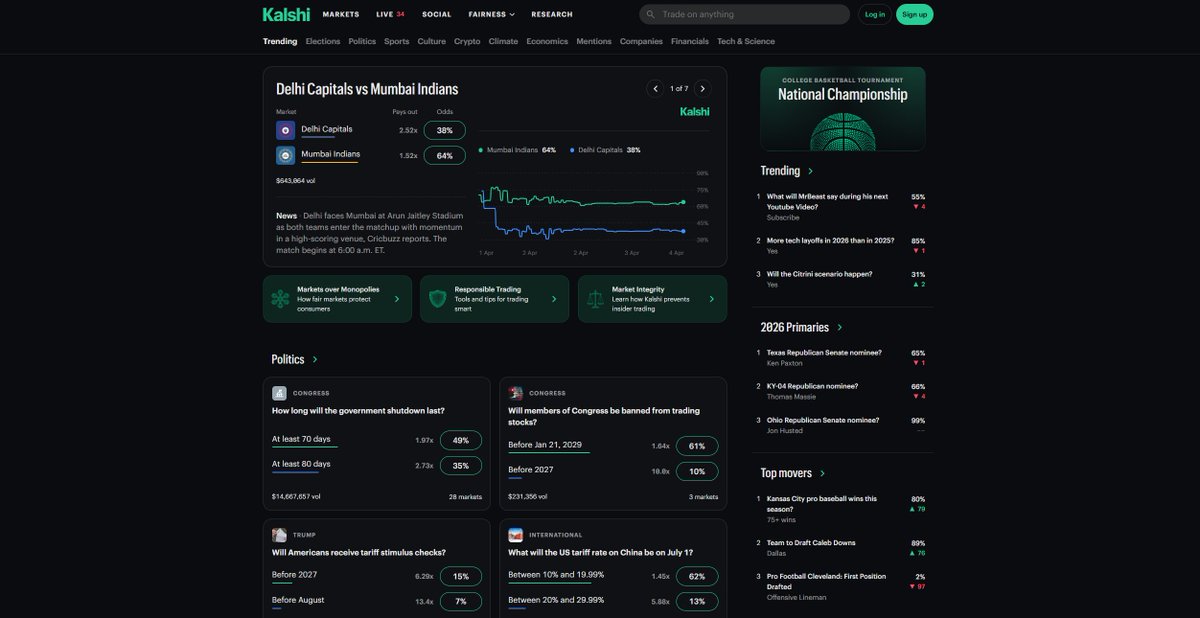Expand the Trending sidebar chevron
Screen dimensions: 1200x618
click(x=810, y=171)
